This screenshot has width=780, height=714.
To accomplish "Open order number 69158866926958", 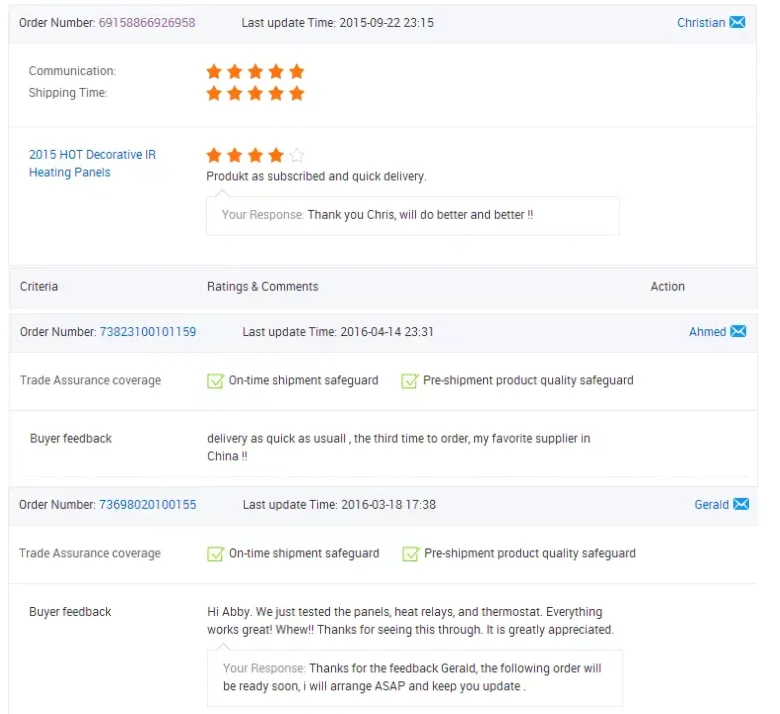I will (147, 22).
